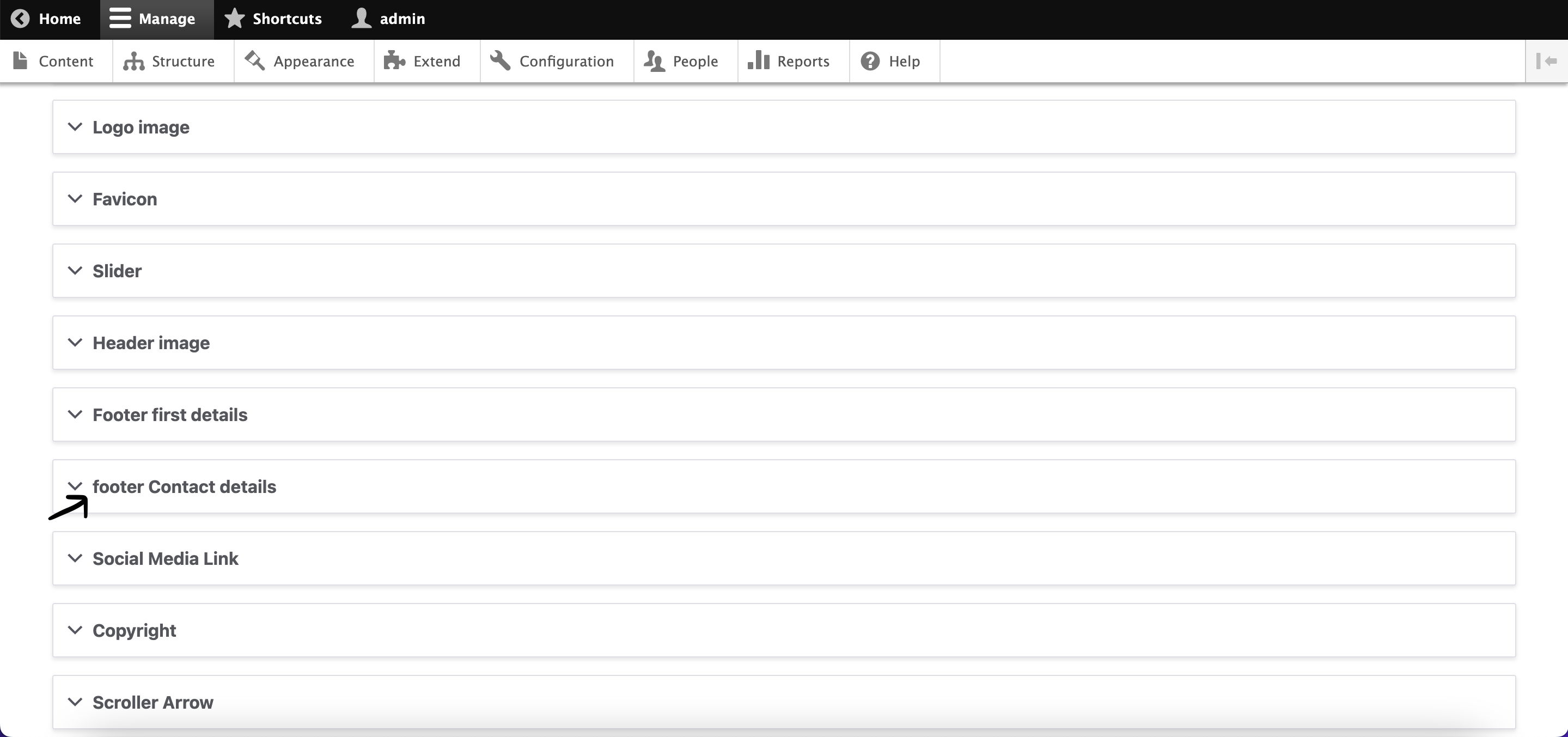Expand the Slider section
Screen dimensions: 1568x737
click(117, 270)
